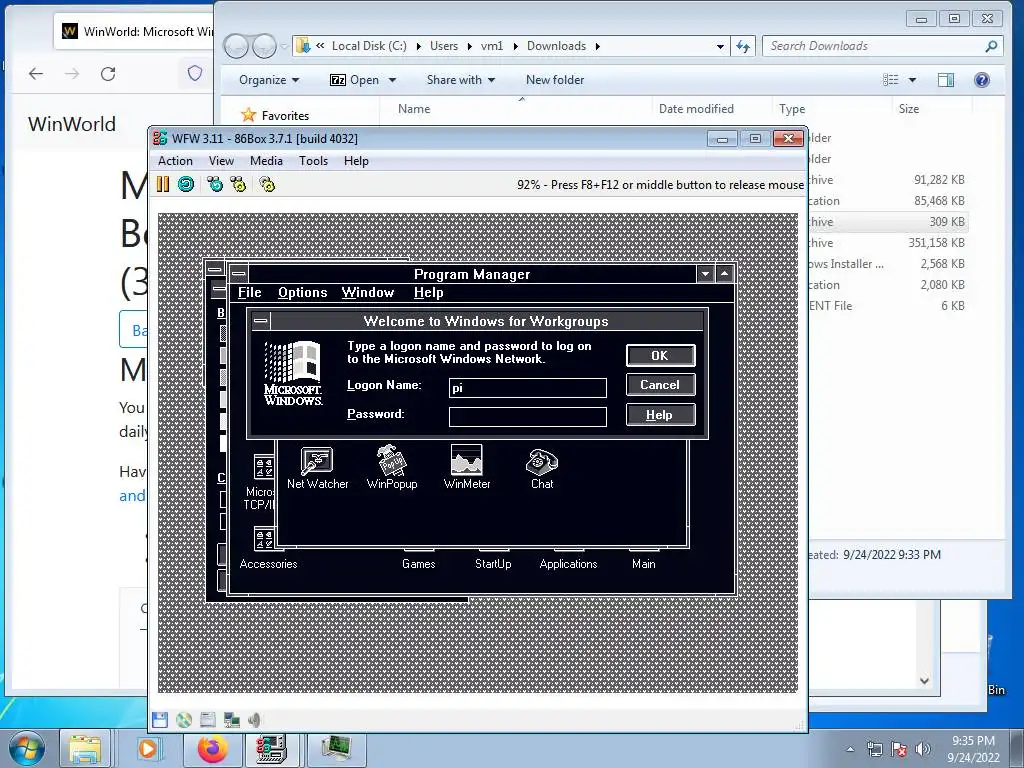Click Program Manager minimize down arrow
Screen dimensions: 1024x768
[x=705, y=274]
